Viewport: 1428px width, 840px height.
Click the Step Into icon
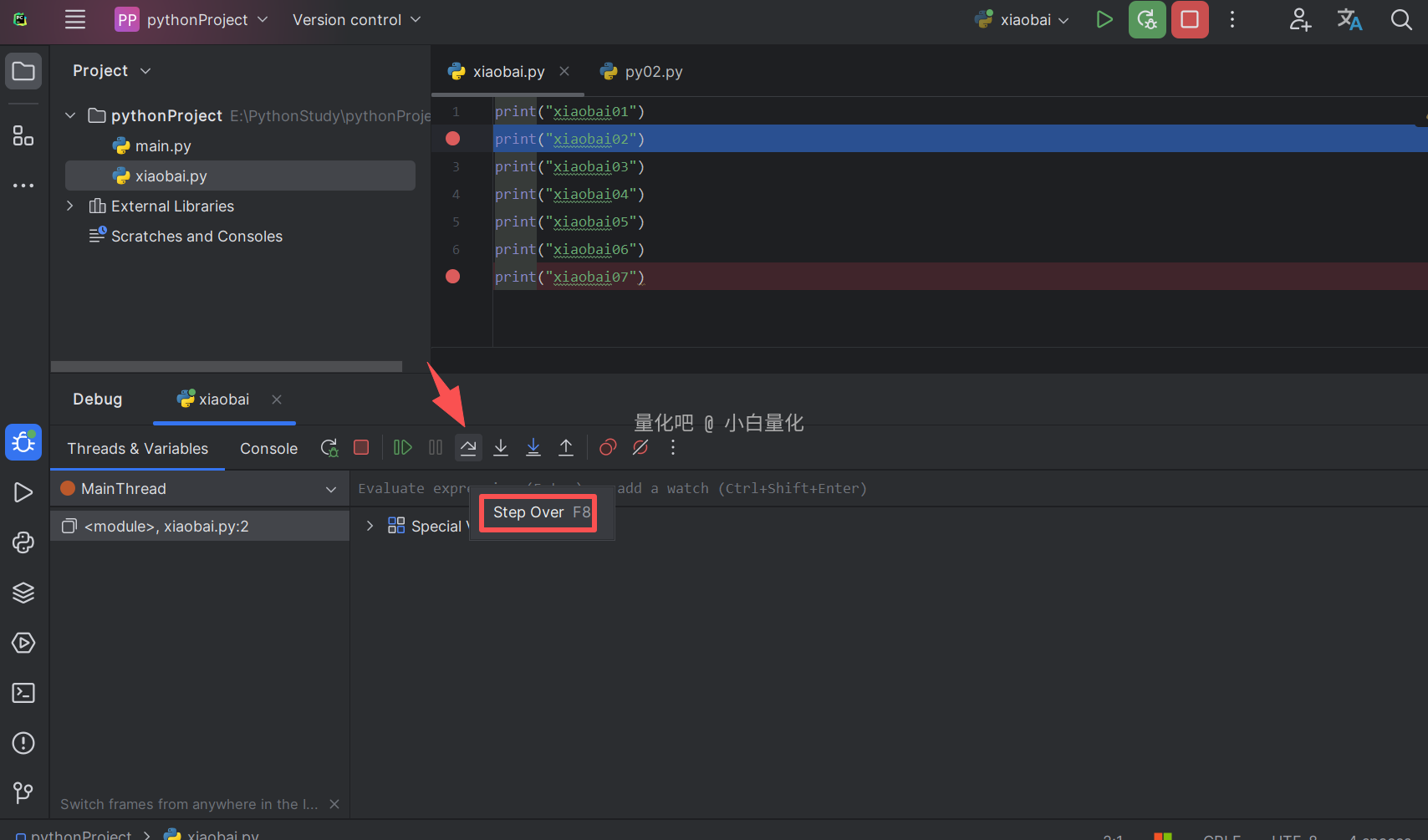point(501,448)
